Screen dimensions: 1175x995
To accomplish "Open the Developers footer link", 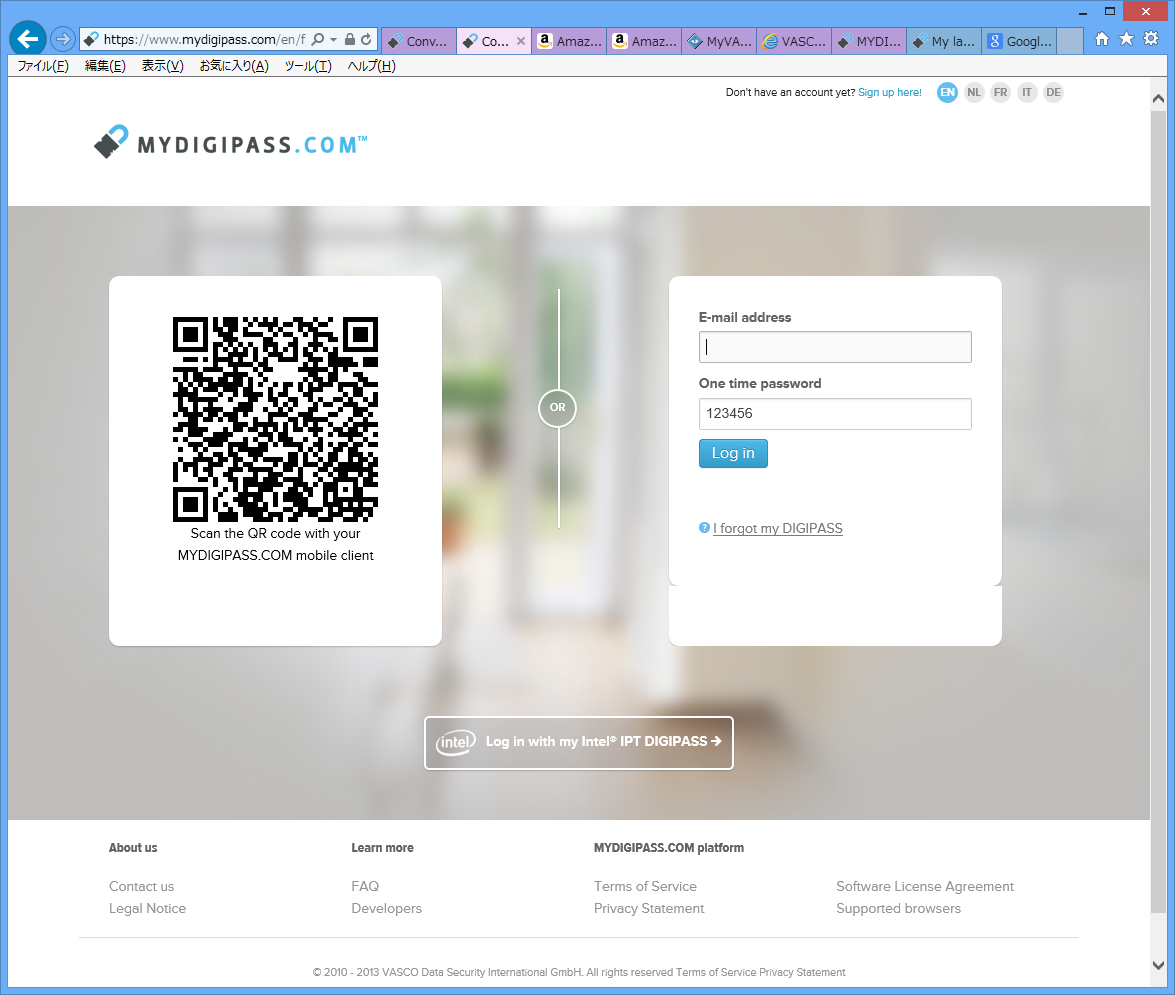I will 386,908.
